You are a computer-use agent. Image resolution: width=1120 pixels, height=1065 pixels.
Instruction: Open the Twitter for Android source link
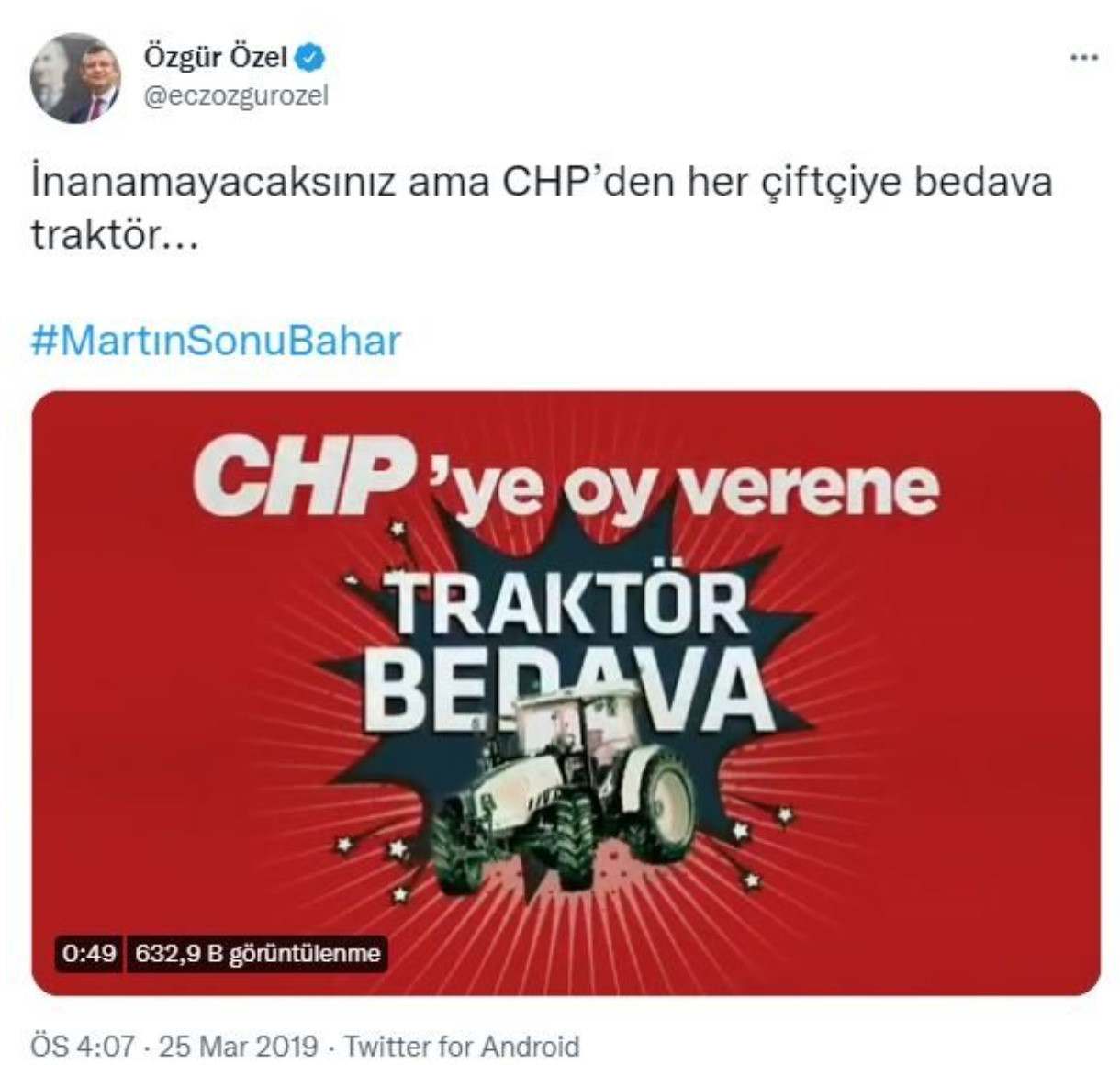(x=462, y=1047)
